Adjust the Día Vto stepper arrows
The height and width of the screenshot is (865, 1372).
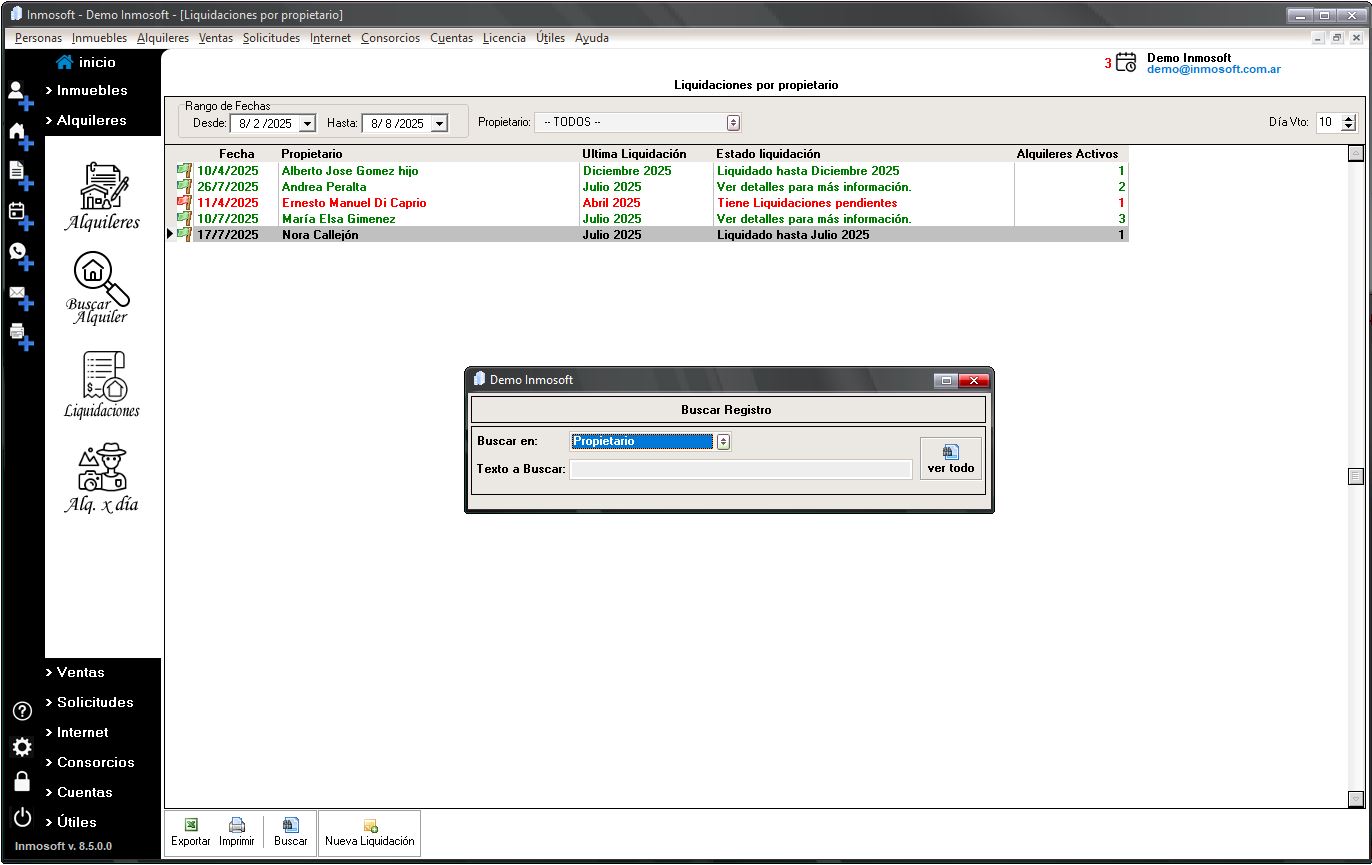[x=1348, y=122]
